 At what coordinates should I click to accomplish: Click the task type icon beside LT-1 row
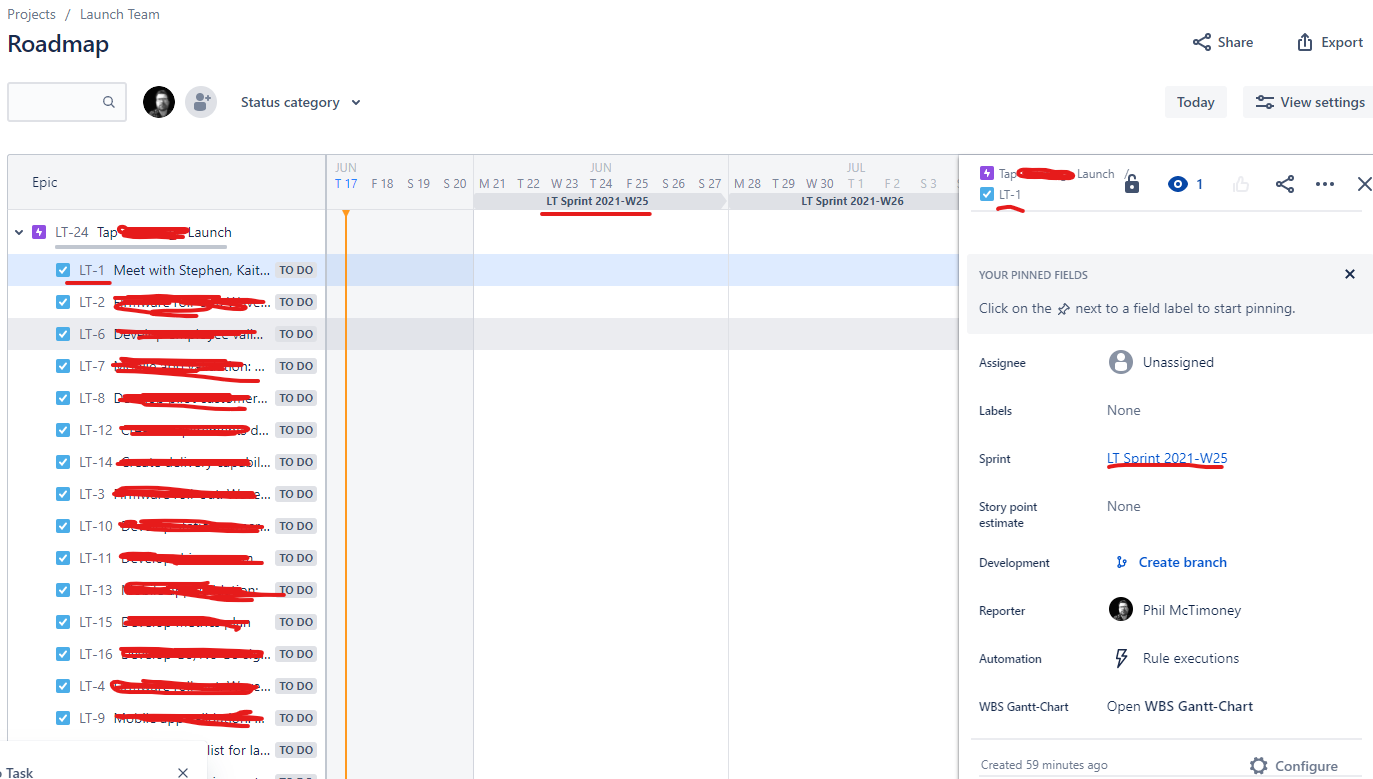63,270
